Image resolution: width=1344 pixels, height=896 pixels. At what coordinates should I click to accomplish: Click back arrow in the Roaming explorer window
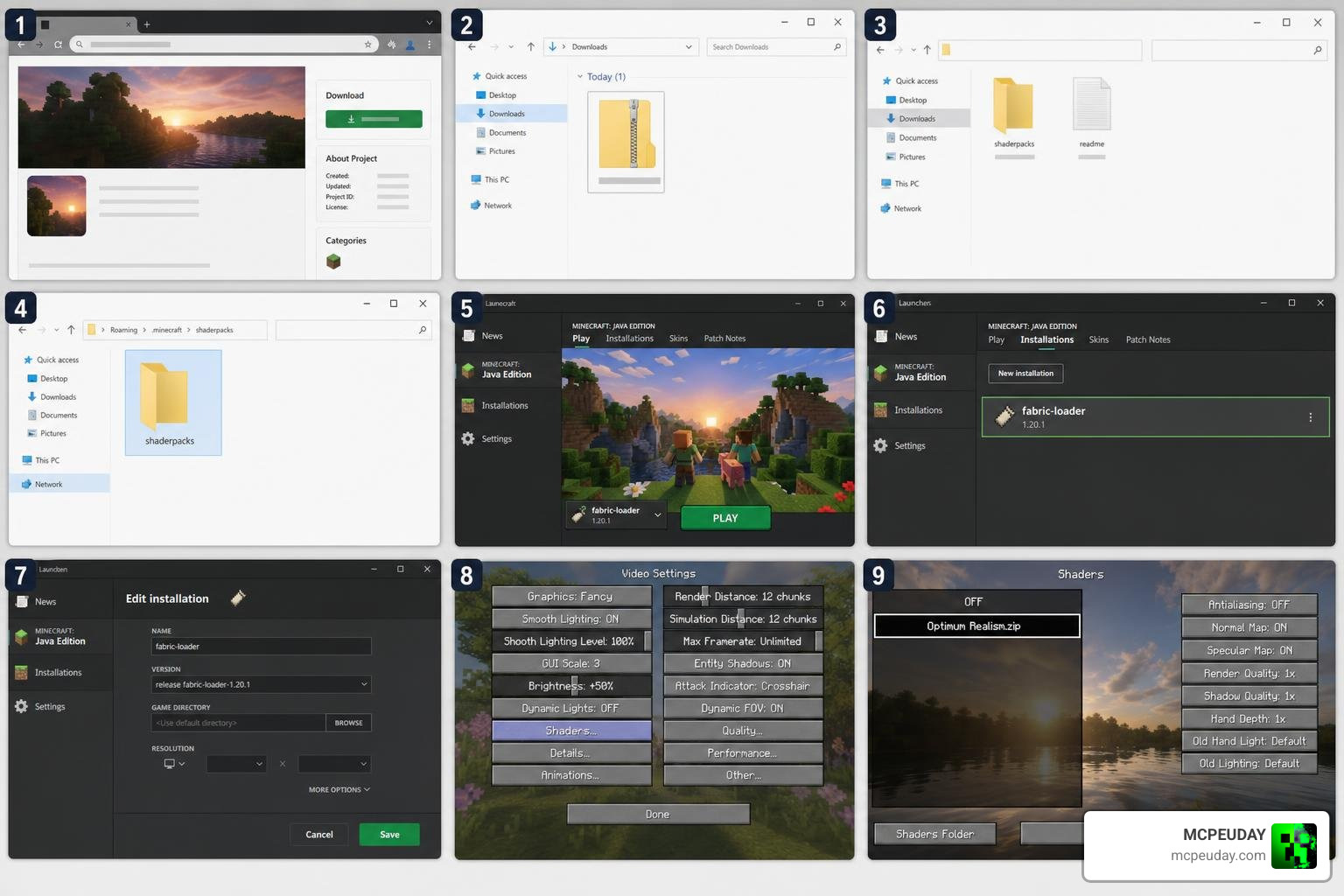coord(22,330)
